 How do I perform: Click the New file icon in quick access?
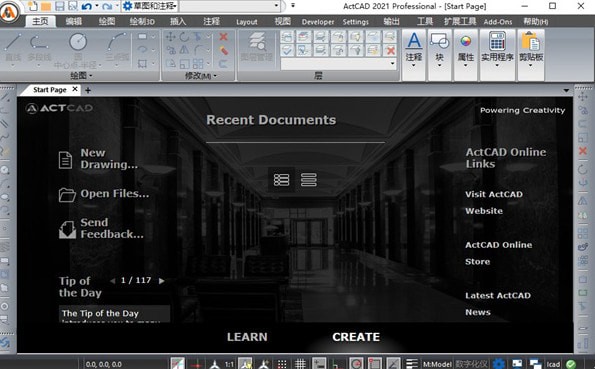click(x=33, y=6)
